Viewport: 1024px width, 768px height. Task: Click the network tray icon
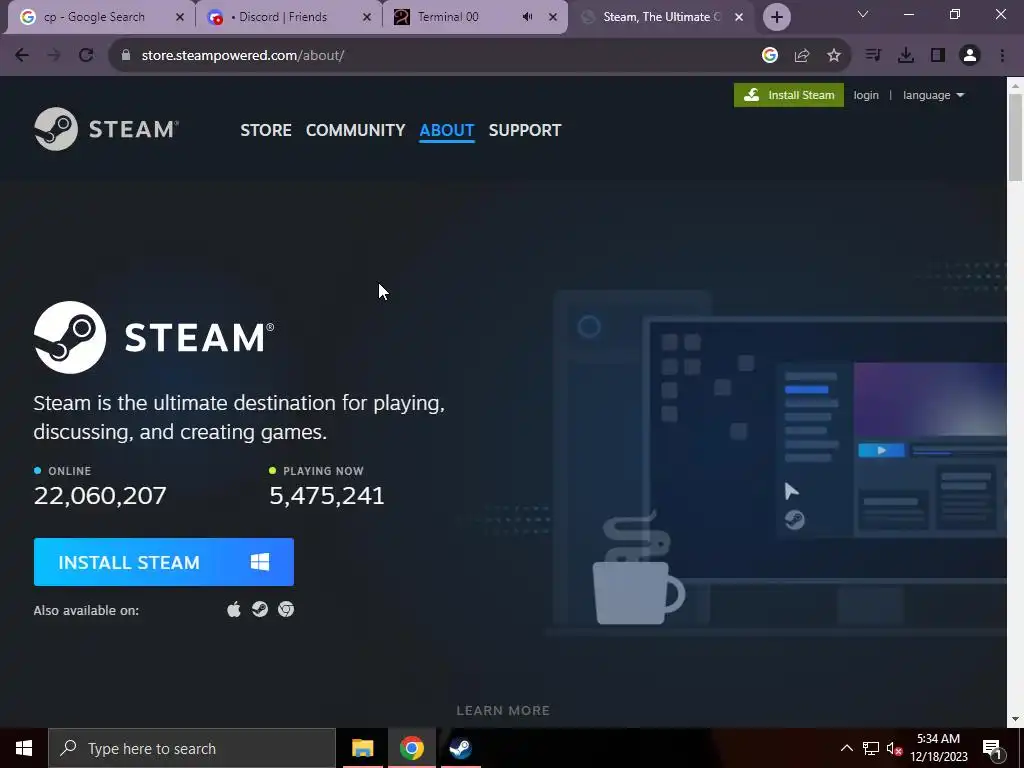click(x=871, y=748)
